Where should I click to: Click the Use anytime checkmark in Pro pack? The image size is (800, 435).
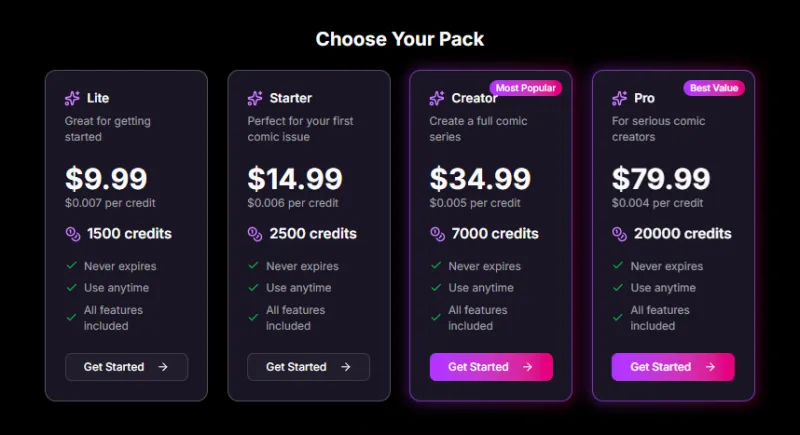618,287
